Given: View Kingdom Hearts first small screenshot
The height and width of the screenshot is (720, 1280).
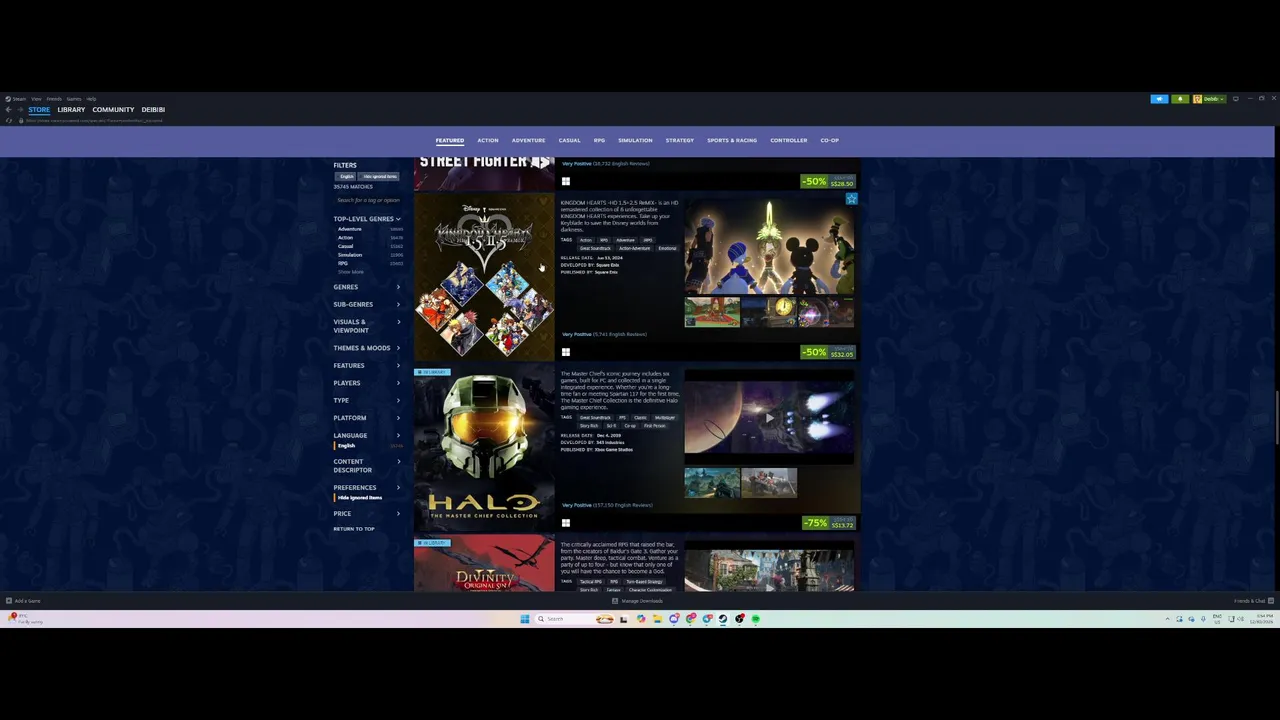Looking at the screenshot, I should [712, 312].
